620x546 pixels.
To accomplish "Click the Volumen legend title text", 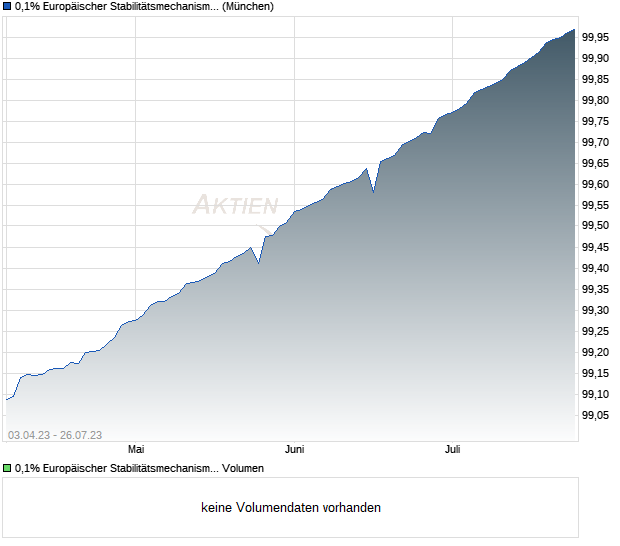I will point(139,468).
